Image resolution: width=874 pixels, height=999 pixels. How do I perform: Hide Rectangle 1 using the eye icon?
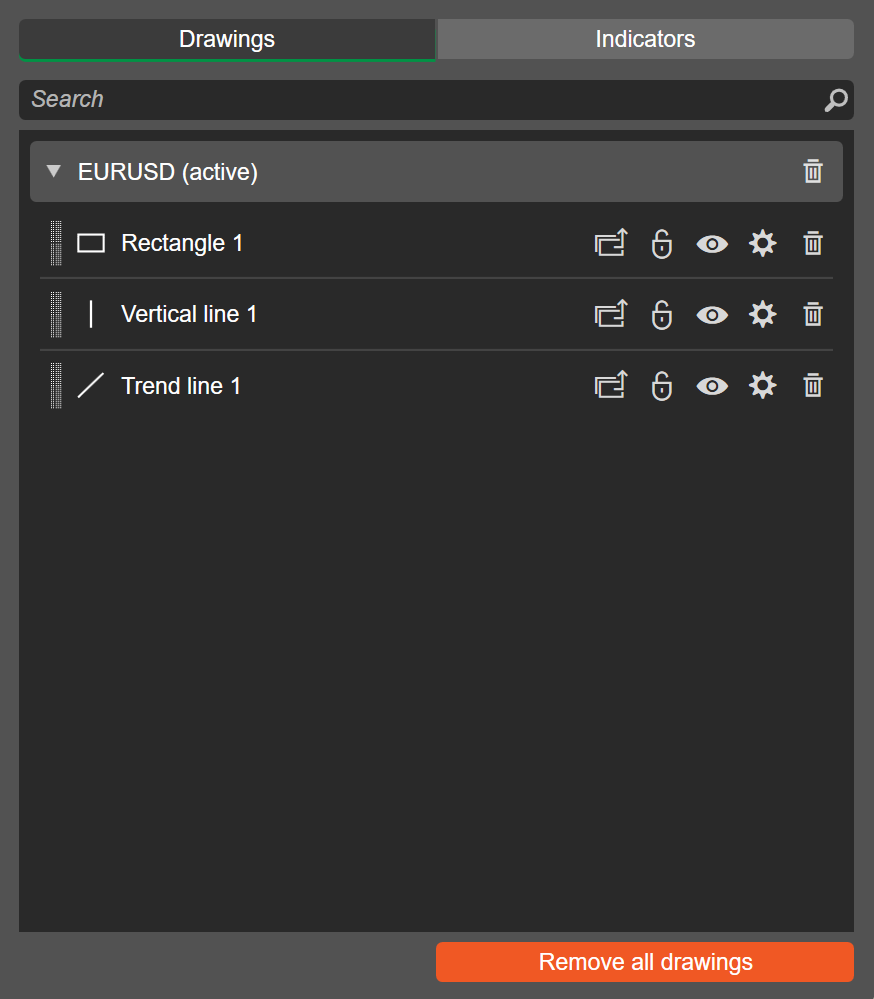click(711, 243)
